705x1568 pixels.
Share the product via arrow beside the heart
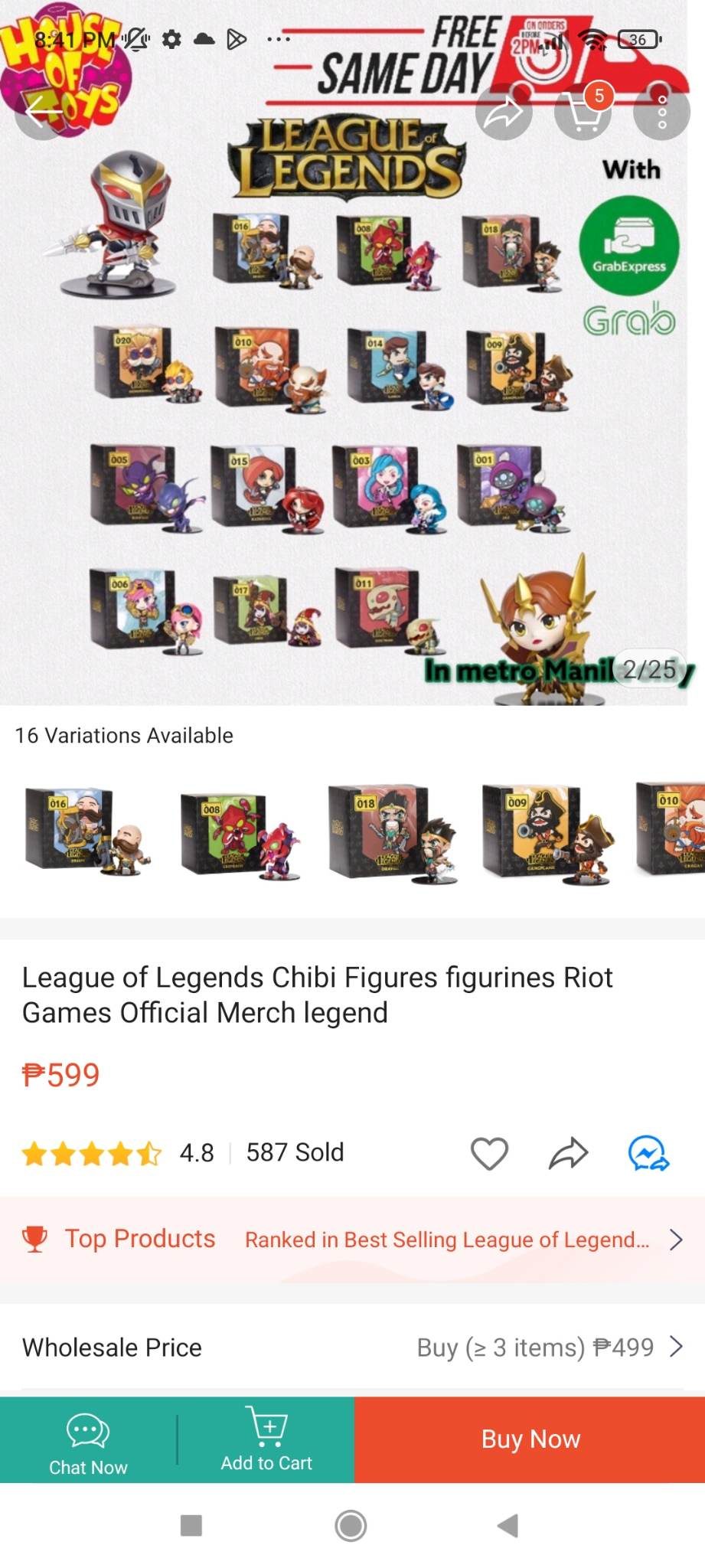click(x=569, y=1153)
